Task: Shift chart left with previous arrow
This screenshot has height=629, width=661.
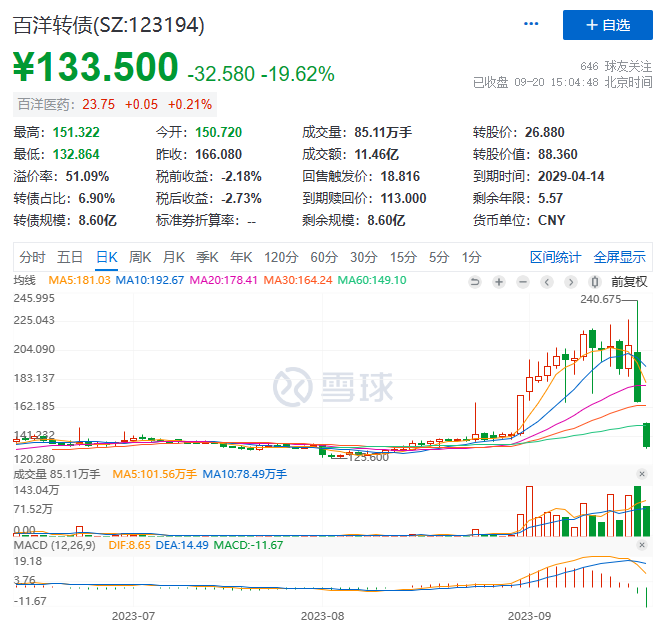Action: point(547,282)
